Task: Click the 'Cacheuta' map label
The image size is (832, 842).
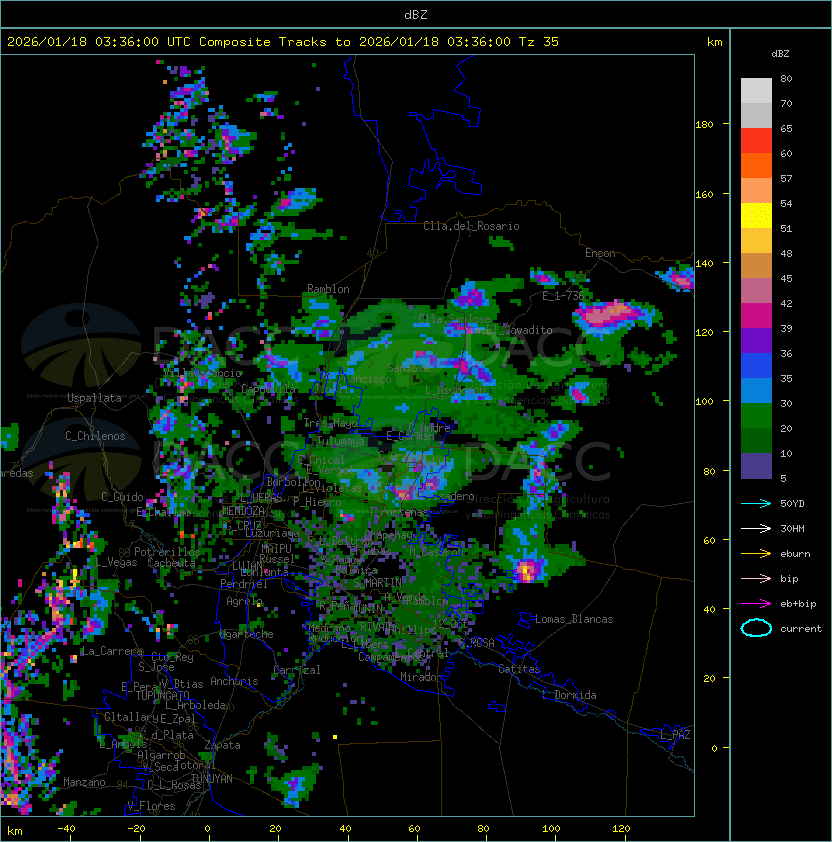Action: coord(171,563)
